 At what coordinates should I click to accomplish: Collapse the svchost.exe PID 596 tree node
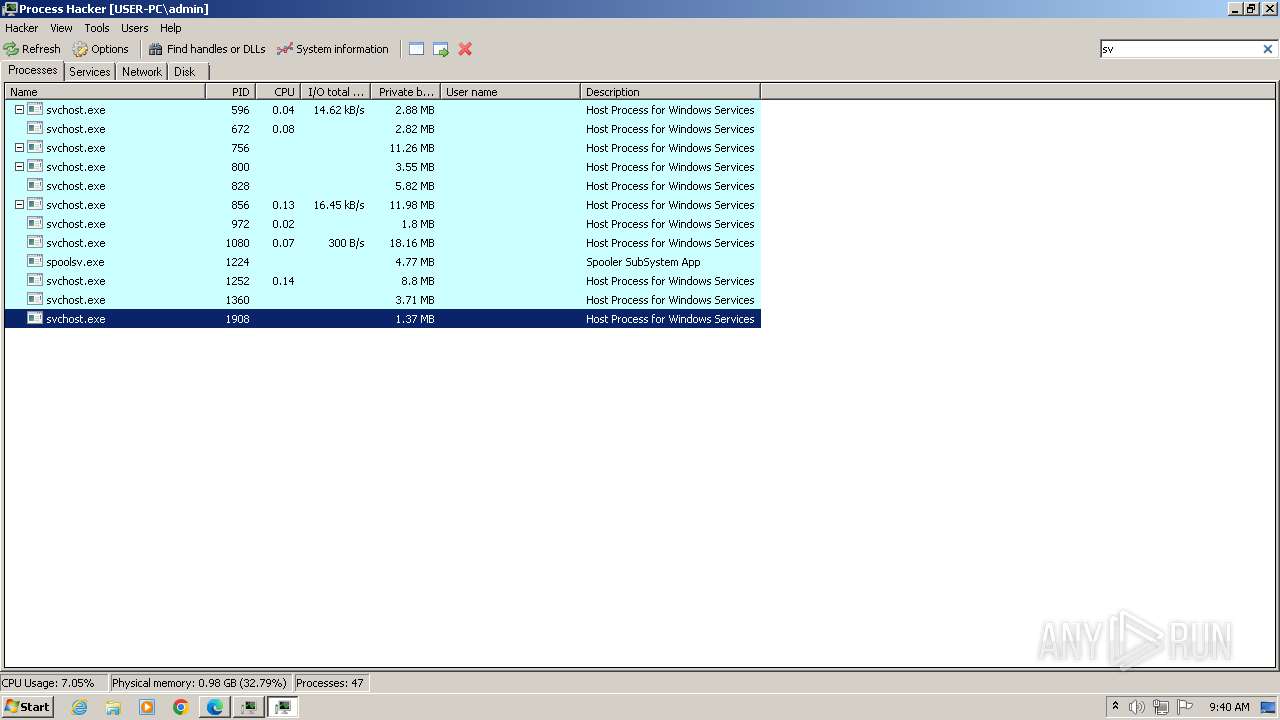point(19,110)
